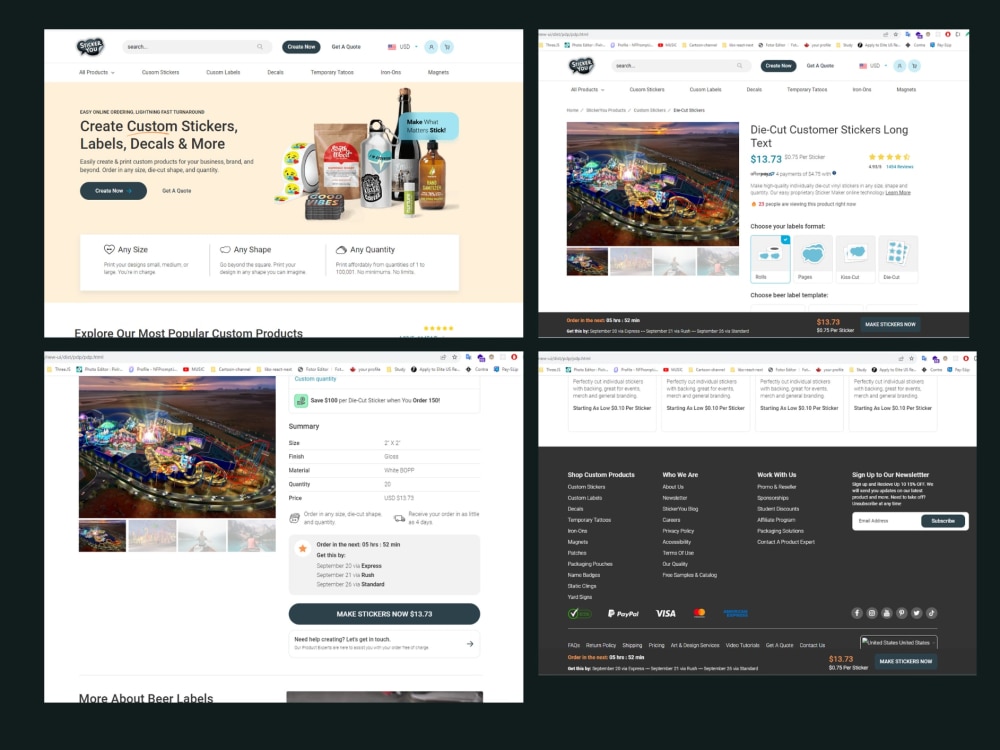This screenshot has height=750, width=1000.
Task: Select the Pages label format option
Action: (812, 259)
